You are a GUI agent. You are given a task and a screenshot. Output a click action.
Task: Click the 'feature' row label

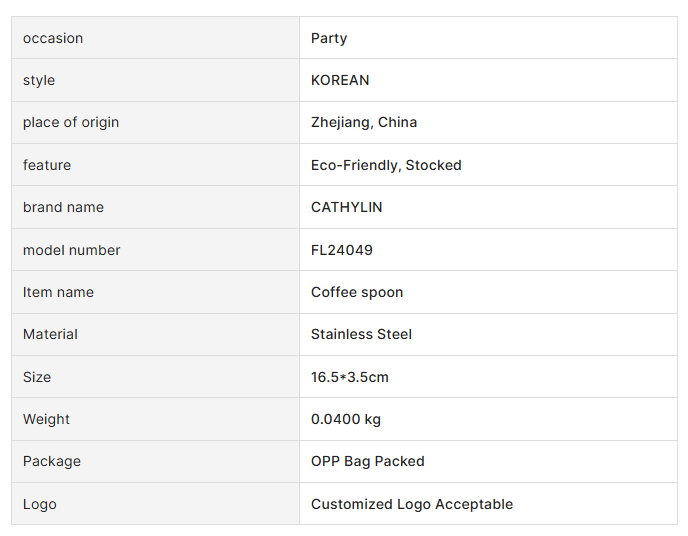(47, 165)
